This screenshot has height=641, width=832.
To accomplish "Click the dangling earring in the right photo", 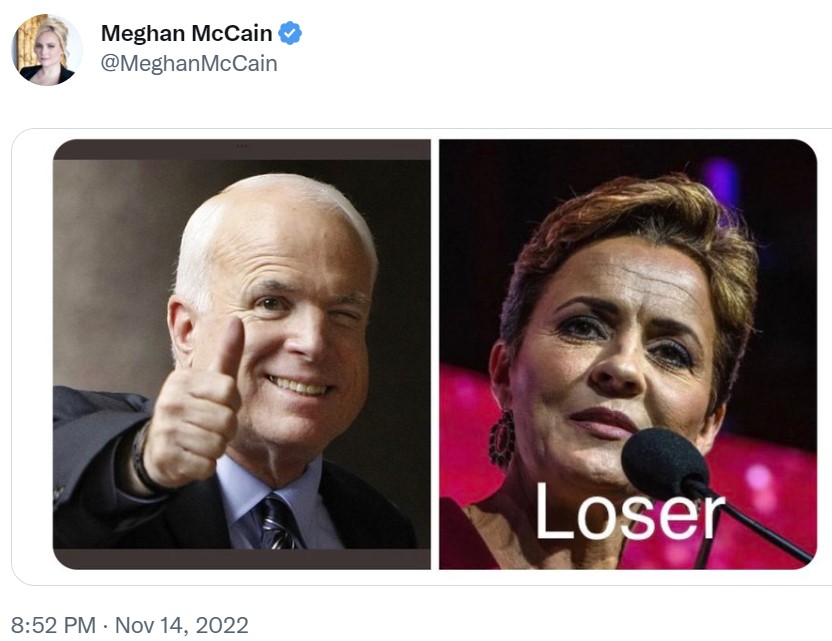I will 502,439.
